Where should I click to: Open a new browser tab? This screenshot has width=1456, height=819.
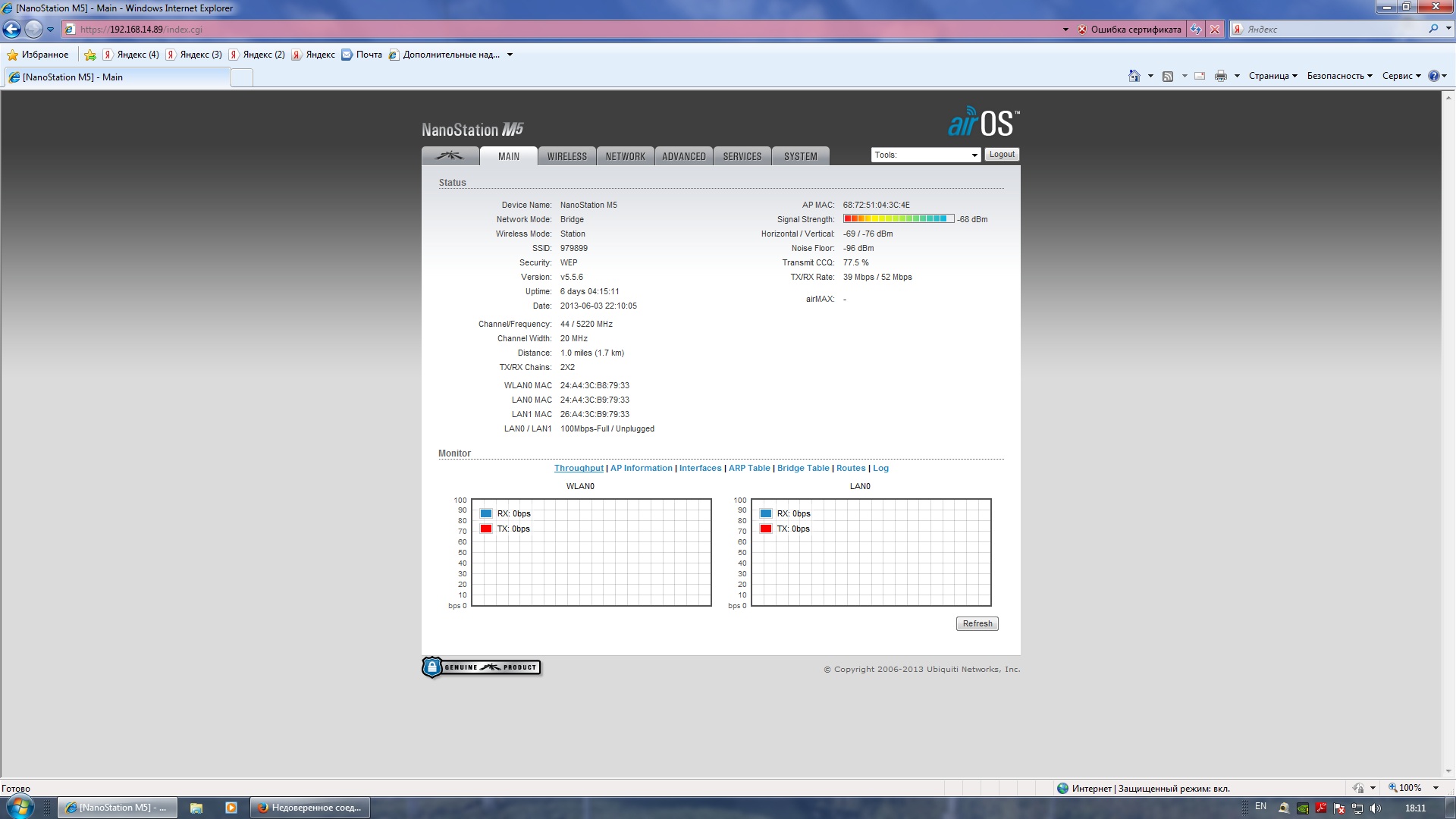pos(242,77)
